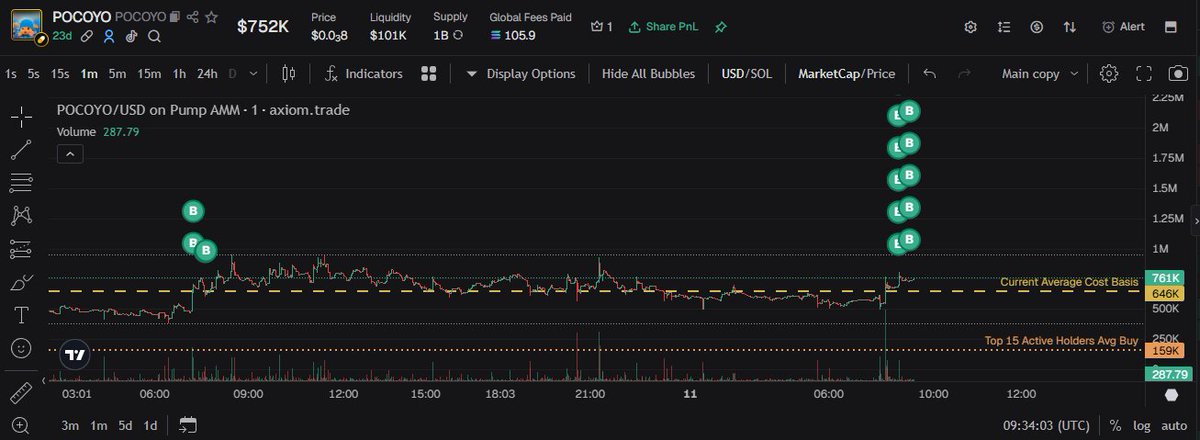This screenshot has height=440, width=1200.
Task: Expand the more timeframes dropdown
Action: [x=254, y=73]
